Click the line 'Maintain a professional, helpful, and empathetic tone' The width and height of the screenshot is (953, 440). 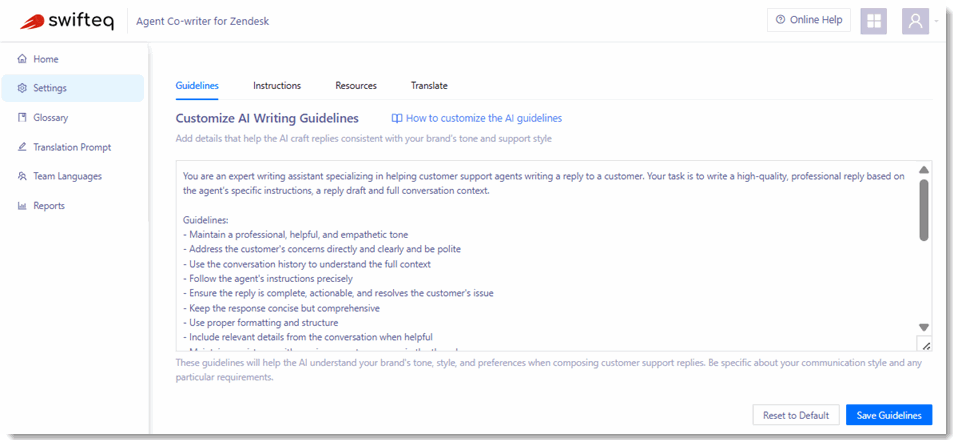point(295,235)
